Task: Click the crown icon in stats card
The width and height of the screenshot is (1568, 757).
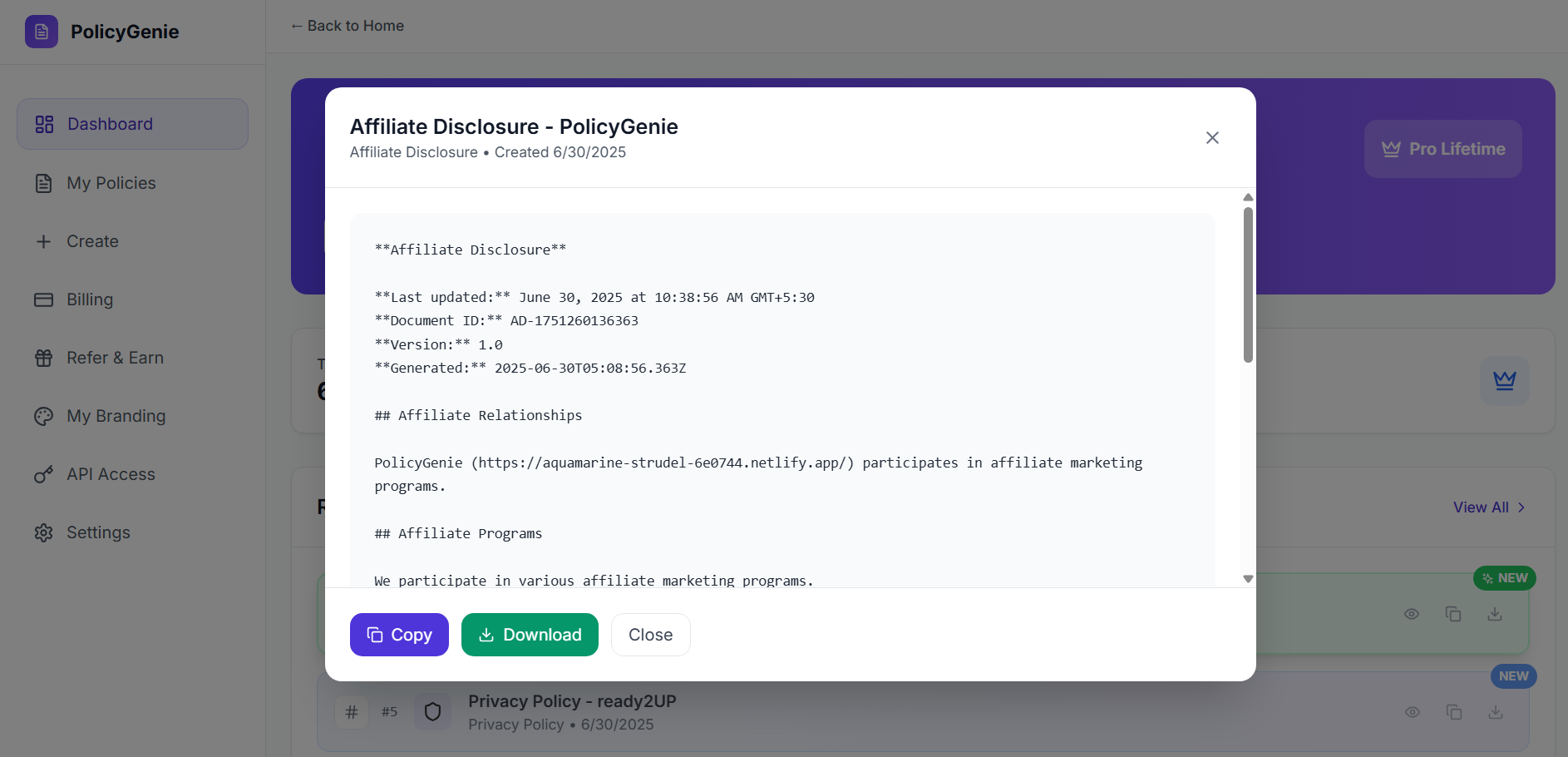Action: [1505, 380]
